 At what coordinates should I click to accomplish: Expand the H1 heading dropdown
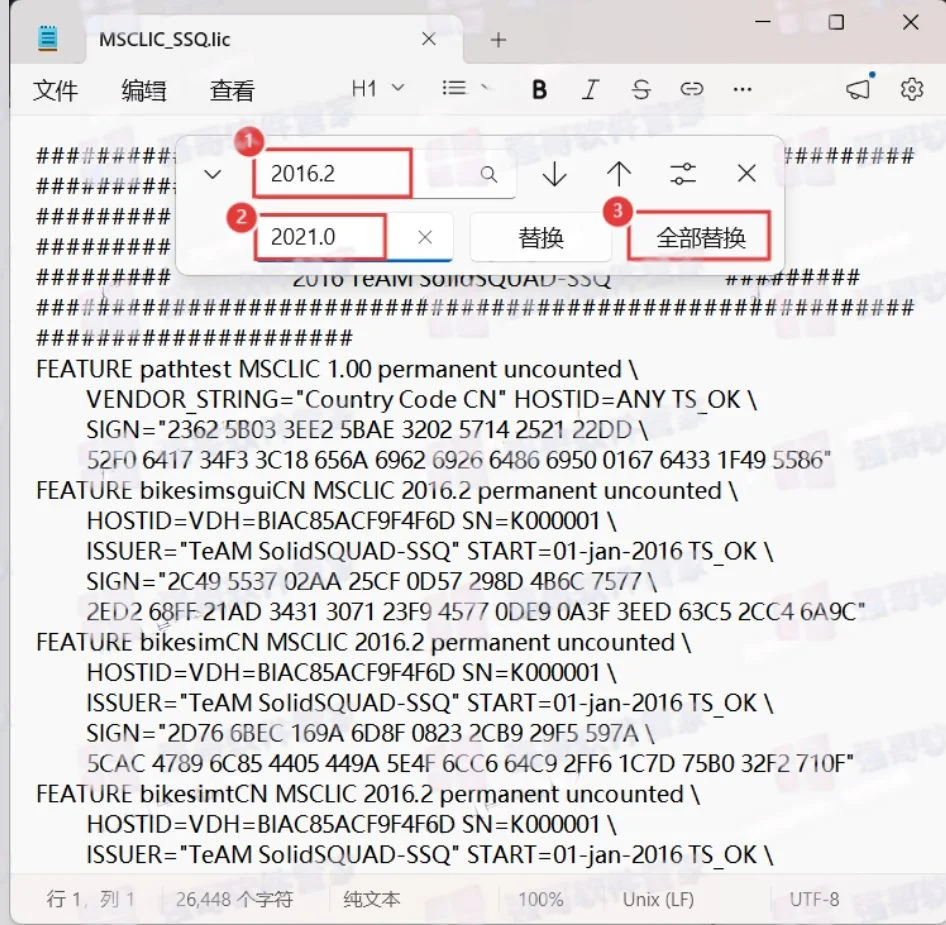click(x=378, y=89)
